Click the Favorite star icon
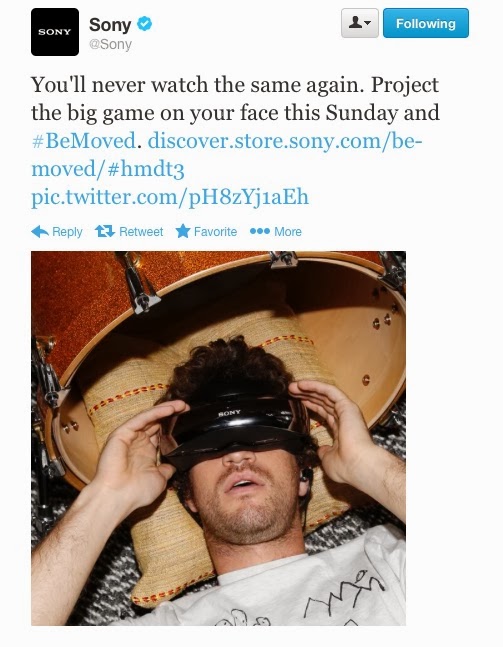The width and height of the screenshot is (503, 647). (183, 231)
